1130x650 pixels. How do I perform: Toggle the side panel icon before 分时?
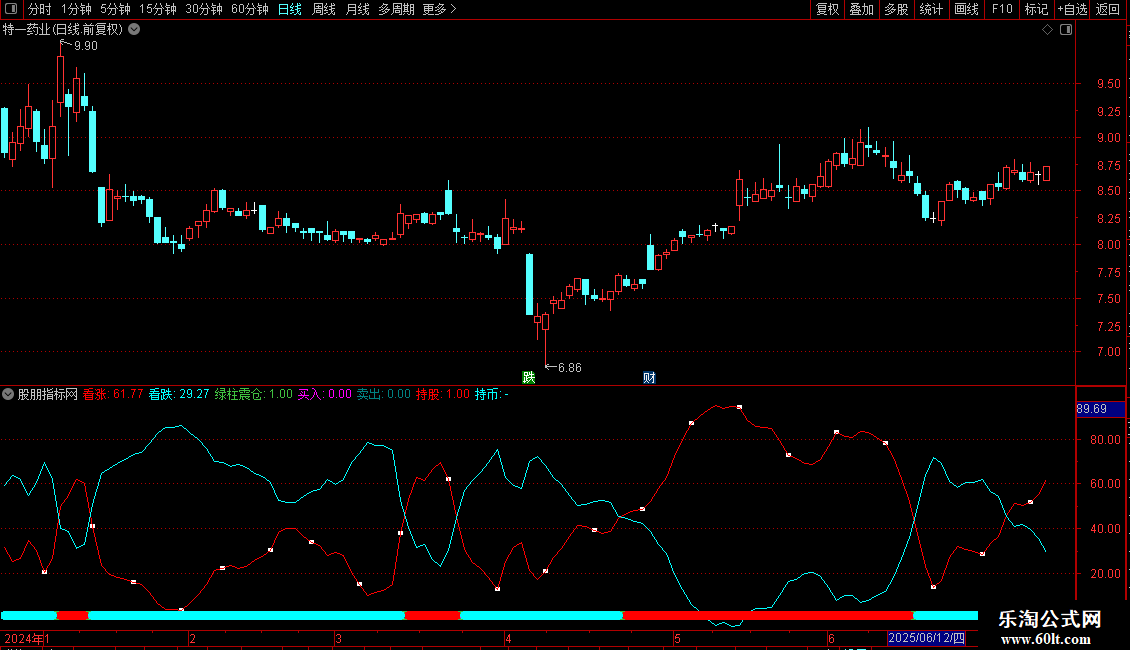(x=11, y=9)
